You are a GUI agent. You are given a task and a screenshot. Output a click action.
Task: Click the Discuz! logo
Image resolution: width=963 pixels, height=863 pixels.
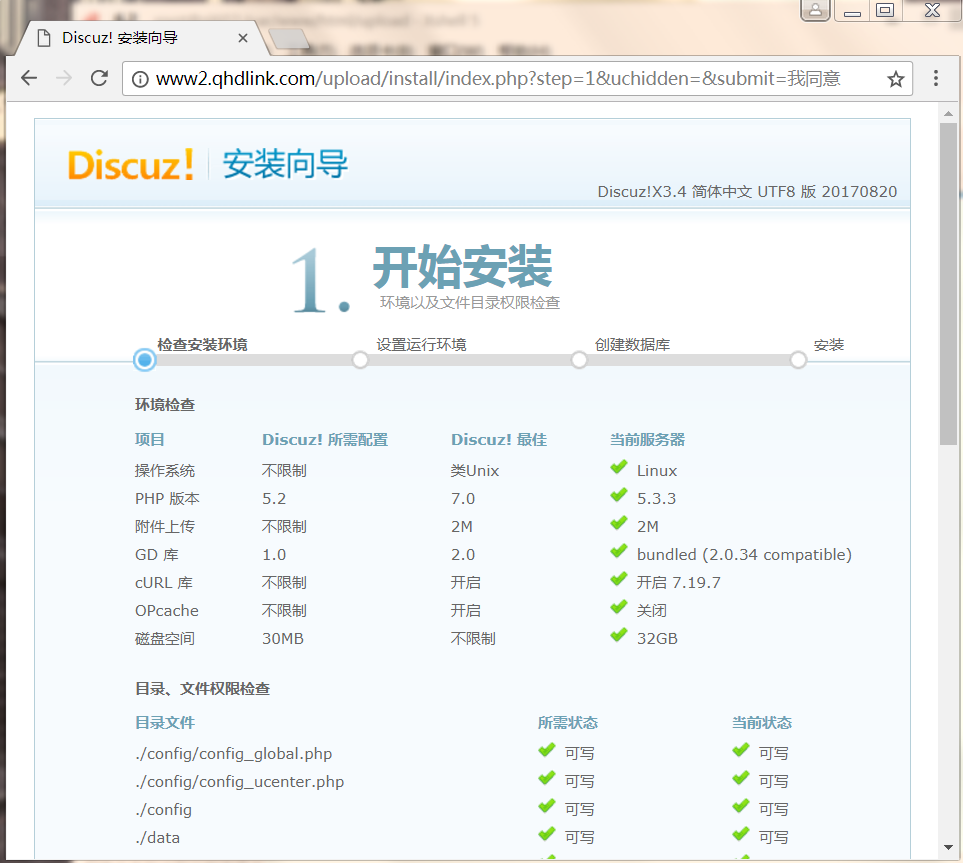pos(130,165)
